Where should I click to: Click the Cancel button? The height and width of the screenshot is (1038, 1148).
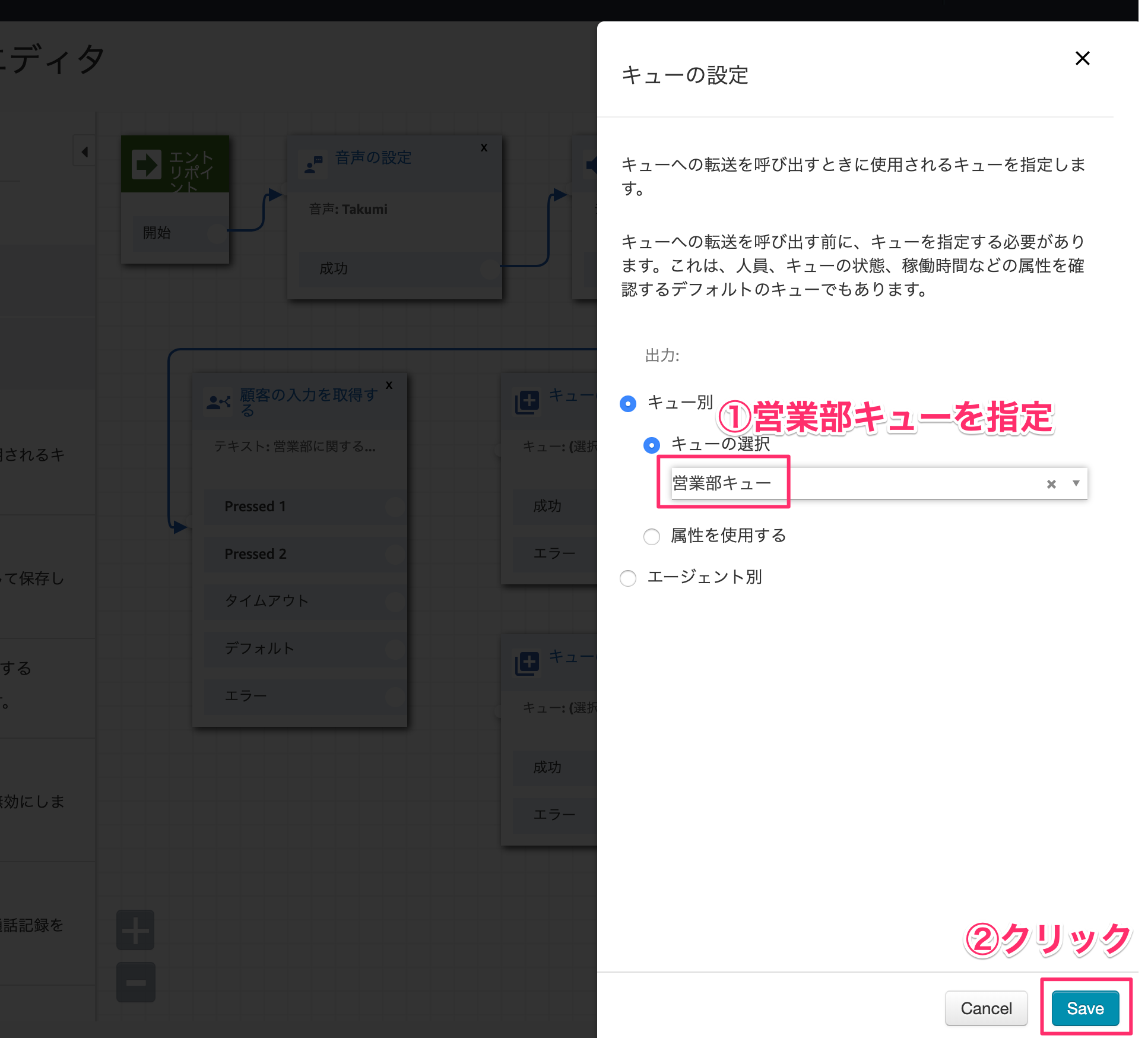986,1008
